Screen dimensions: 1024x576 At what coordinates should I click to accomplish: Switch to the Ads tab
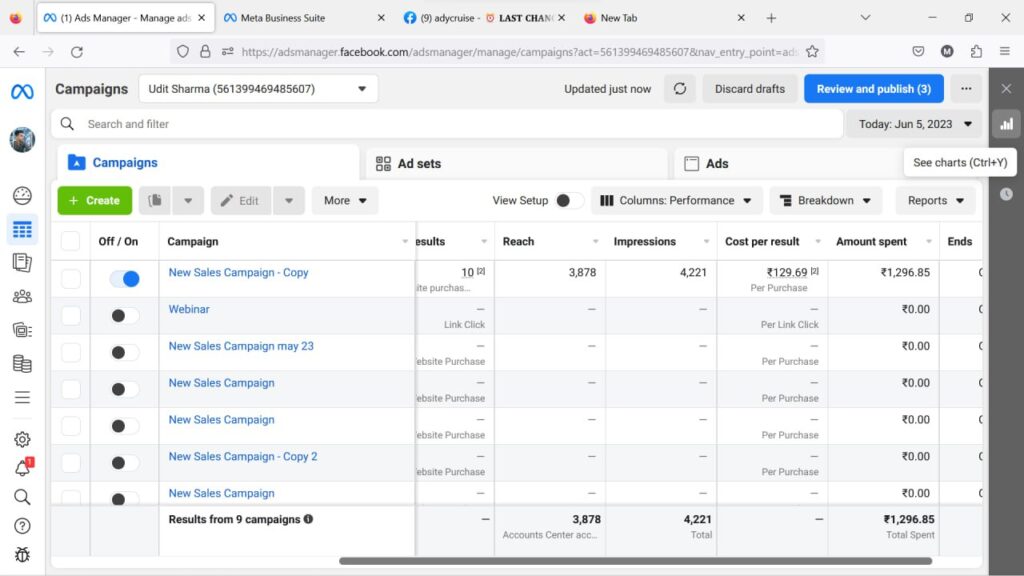(716, 164)
